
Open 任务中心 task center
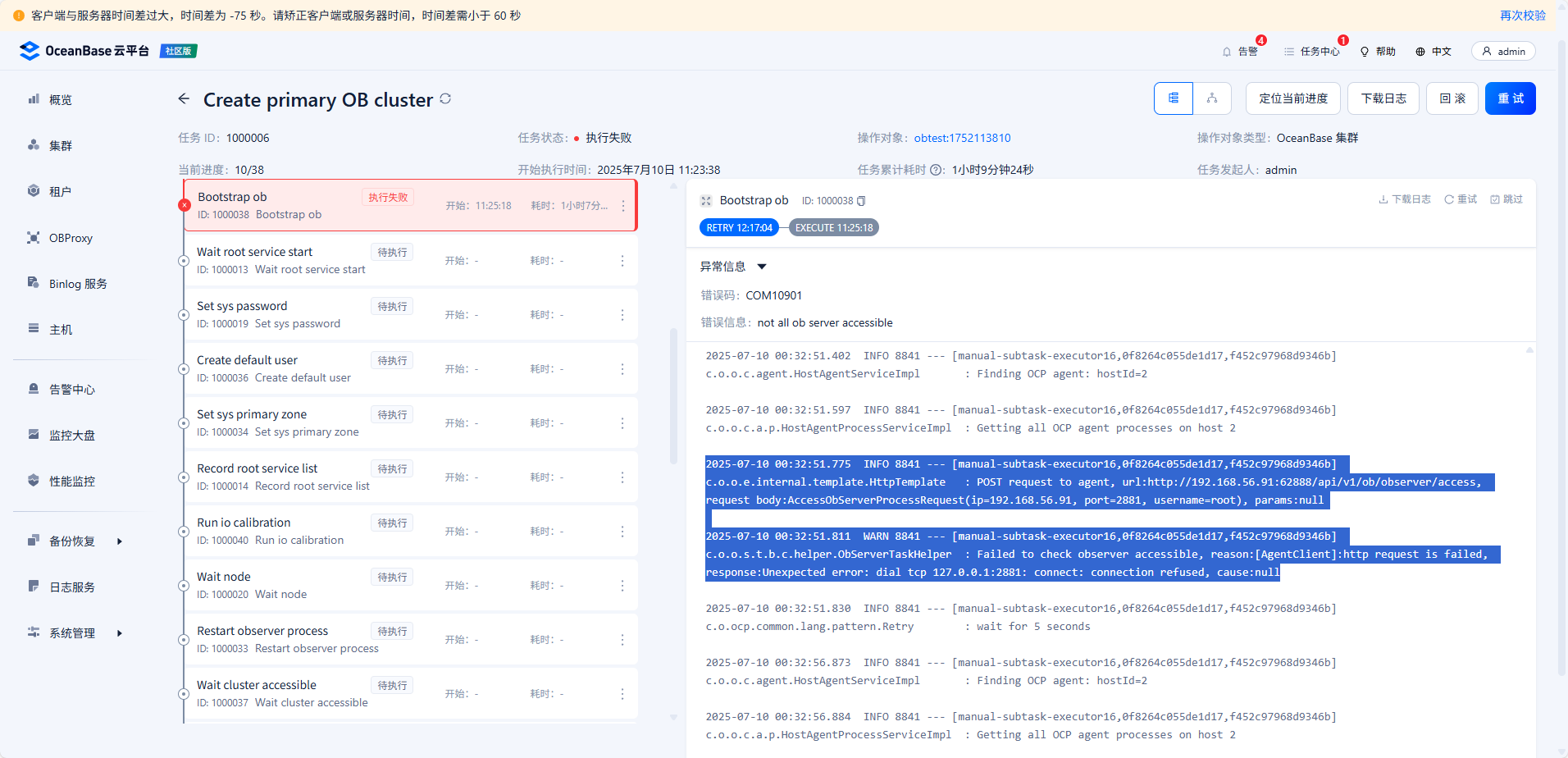1312,51
